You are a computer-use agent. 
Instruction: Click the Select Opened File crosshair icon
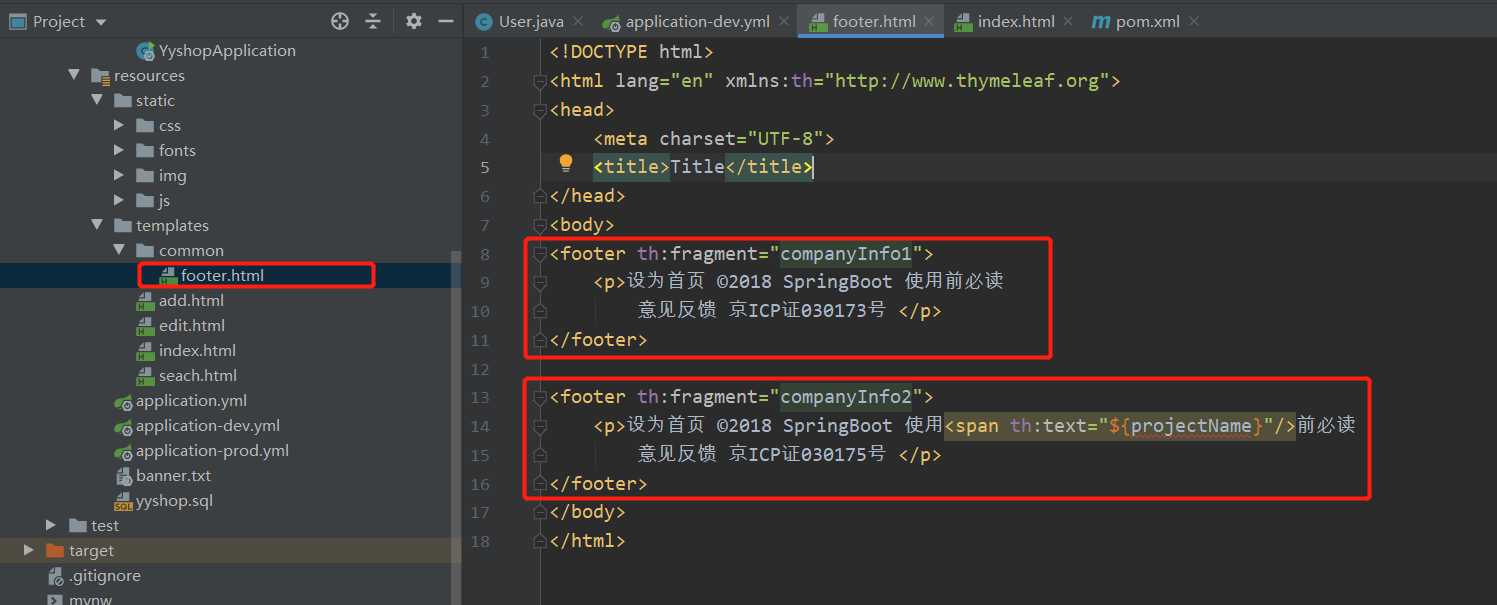coord(339,20)
